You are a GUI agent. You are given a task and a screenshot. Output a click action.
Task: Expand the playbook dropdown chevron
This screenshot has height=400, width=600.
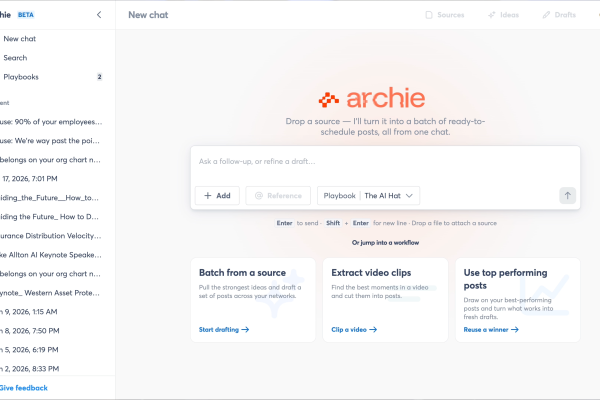tap(409, 196)
